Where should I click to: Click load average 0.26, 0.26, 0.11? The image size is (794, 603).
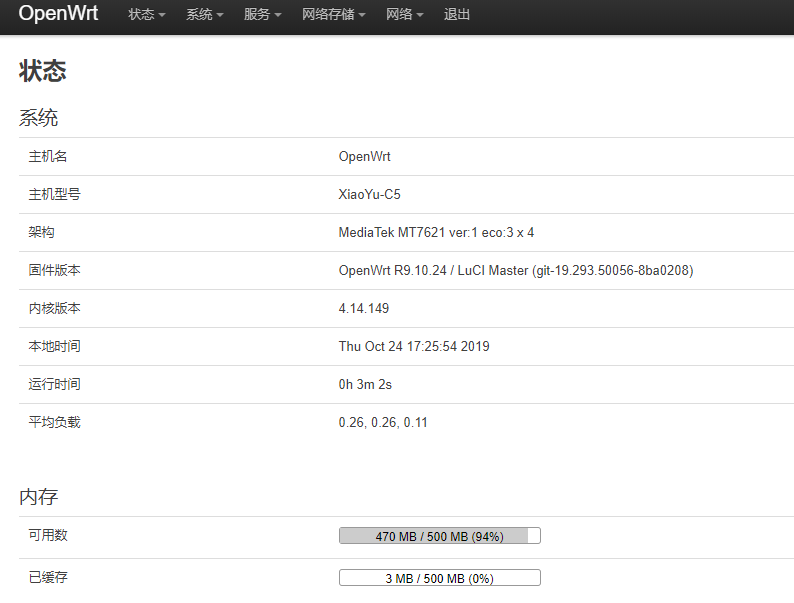pyautogui.click(x=383, y=422)
